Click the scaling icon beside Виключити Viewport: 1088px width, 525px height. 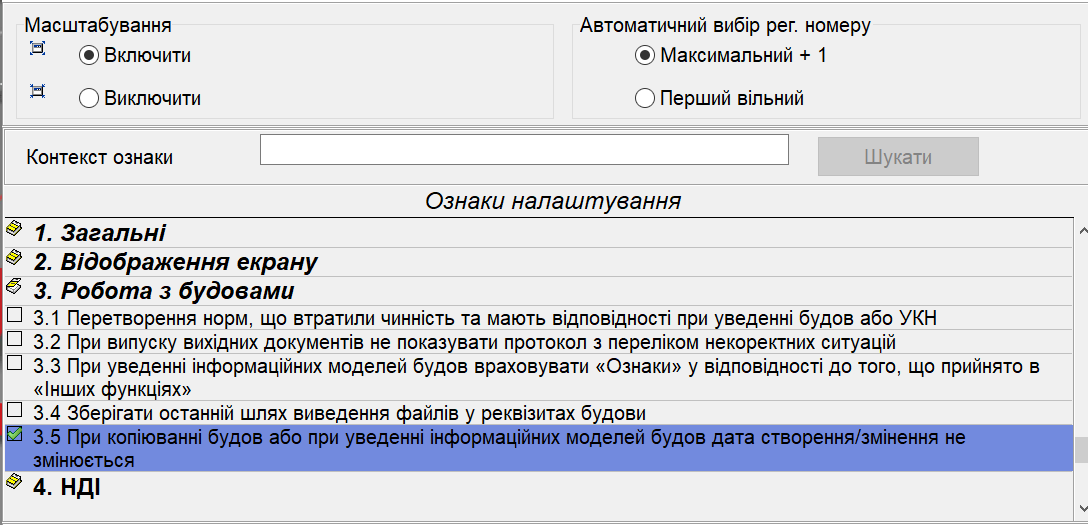pyautogui.click(x=38, y=91)
